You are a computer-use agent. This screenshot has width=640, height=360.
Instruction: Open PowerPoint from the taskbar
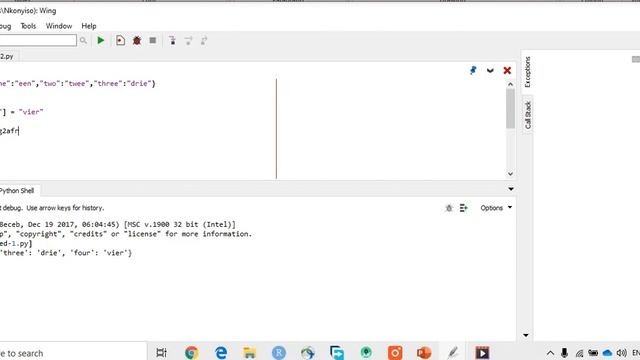[424, 353]
